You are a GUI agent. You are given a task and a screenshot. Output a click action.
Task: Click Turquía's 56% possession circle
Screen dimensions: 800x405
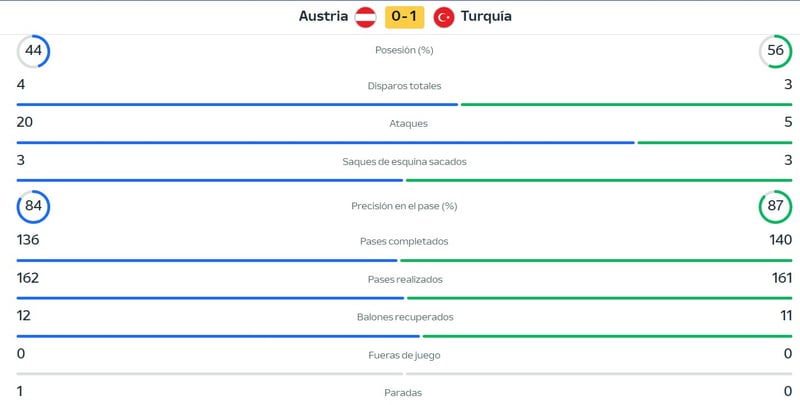(775, 51)
